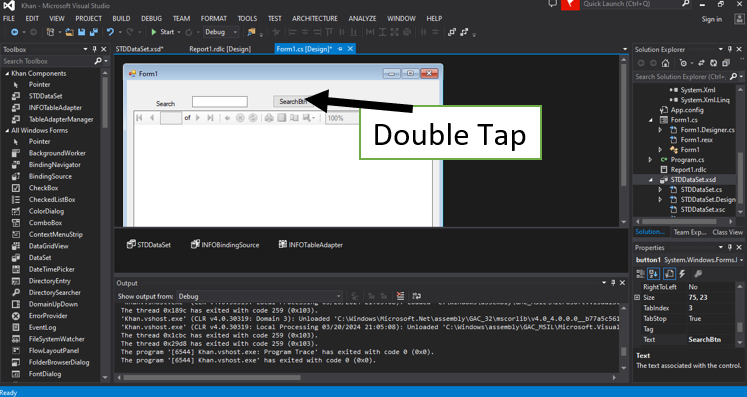This screenshot has width=747, height=397.
Task: Toggle auto-hide pin on Properties panel
Action: pos(729,247)
